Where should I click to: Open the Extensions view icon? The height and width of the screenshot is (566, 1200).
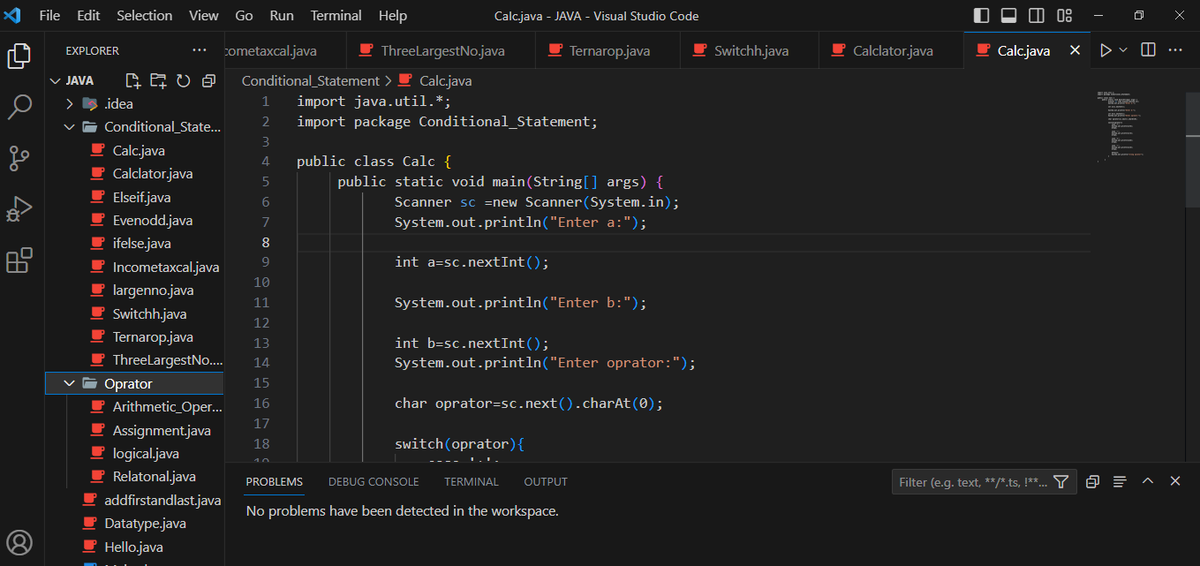[20, 261]
